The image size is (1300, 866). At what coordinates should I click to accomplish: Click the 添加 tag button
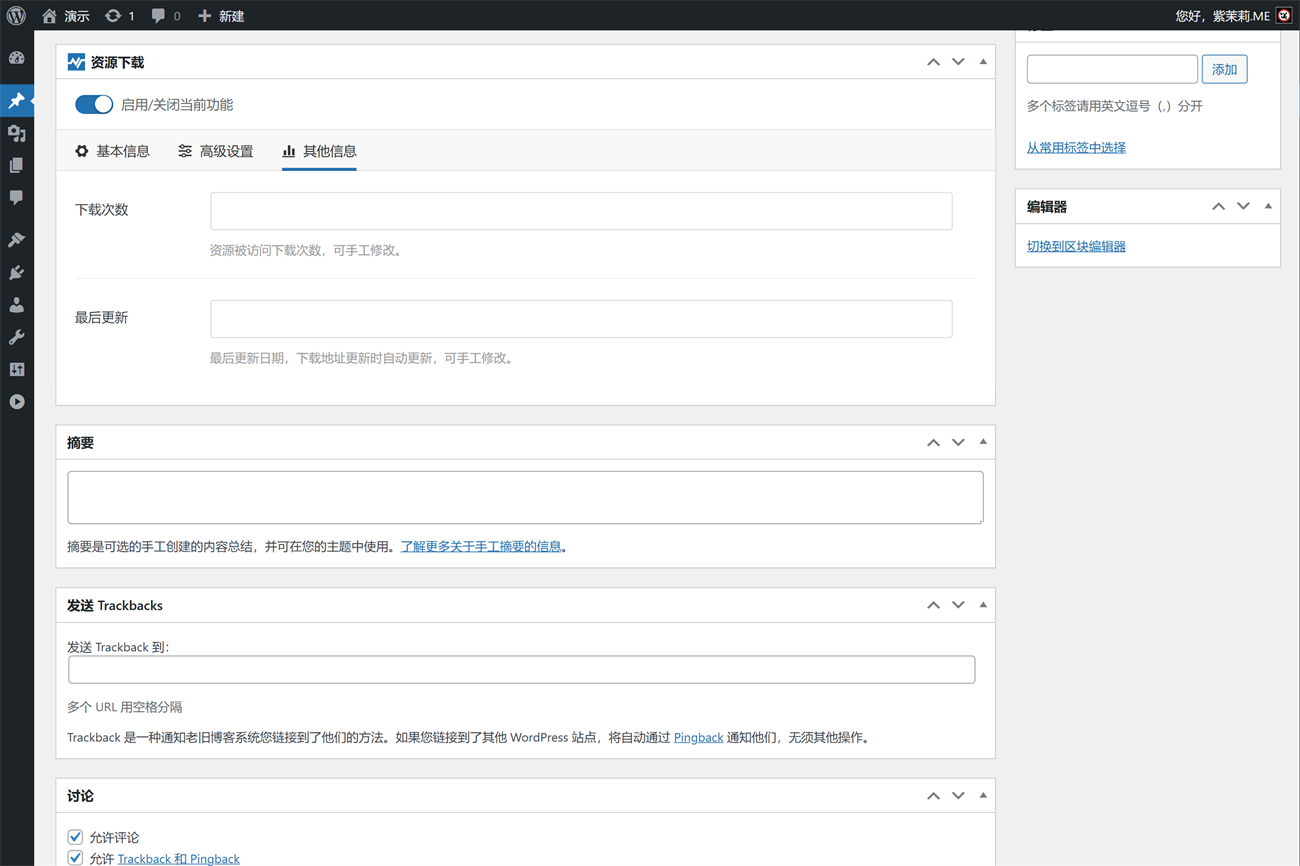tap(1224, 69)
